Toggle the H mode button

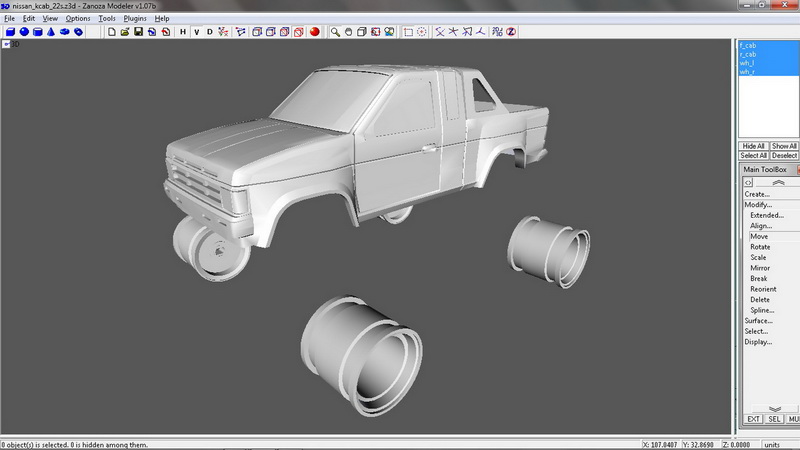click(183, 32)
